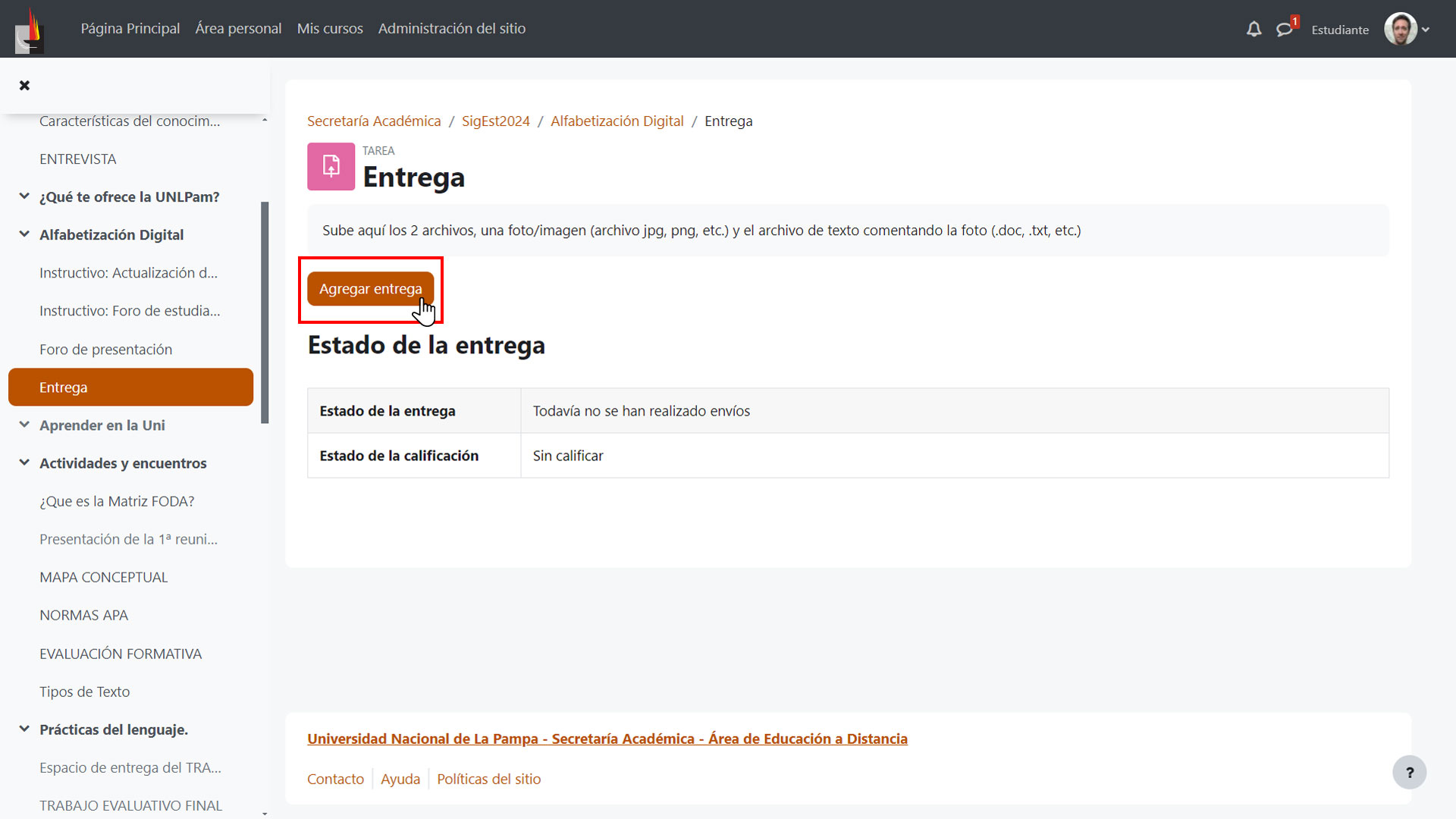
Task: Click the Aprender en la Uni section title
Action: [102, 425]
